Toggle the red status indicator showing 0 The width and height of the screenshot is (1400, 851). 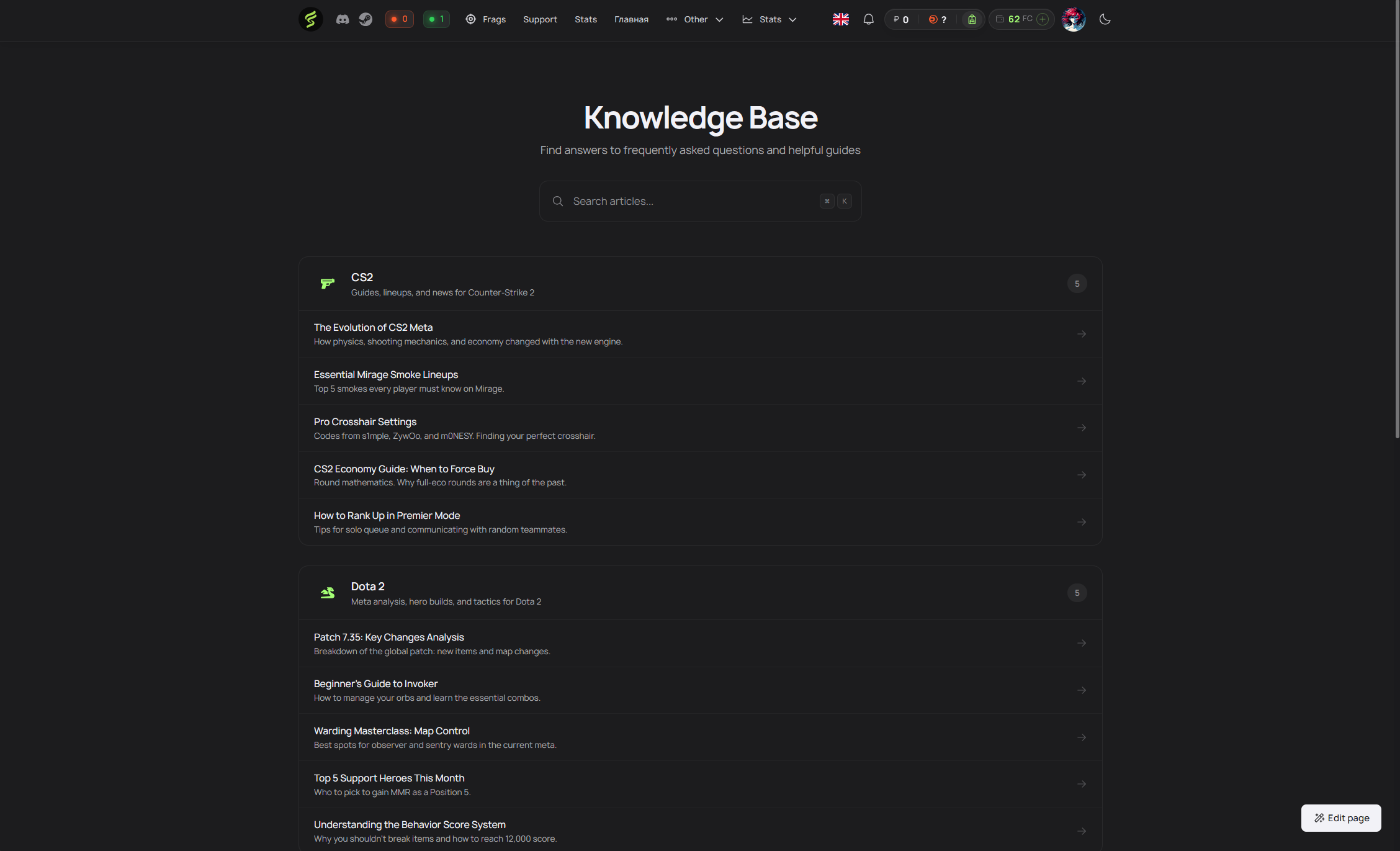(399, 19)
